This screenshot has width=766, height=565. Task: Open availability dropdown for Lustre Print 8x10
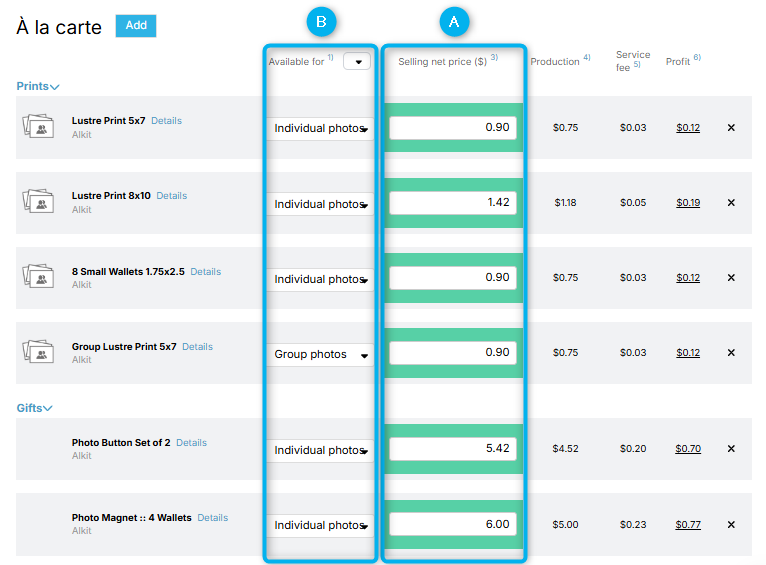coord(320,204)
